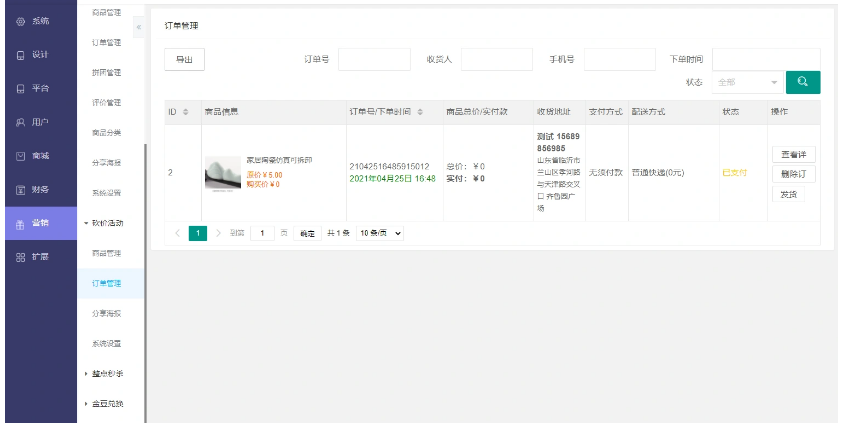Focus the 收货人 search field

click(497, 60)
